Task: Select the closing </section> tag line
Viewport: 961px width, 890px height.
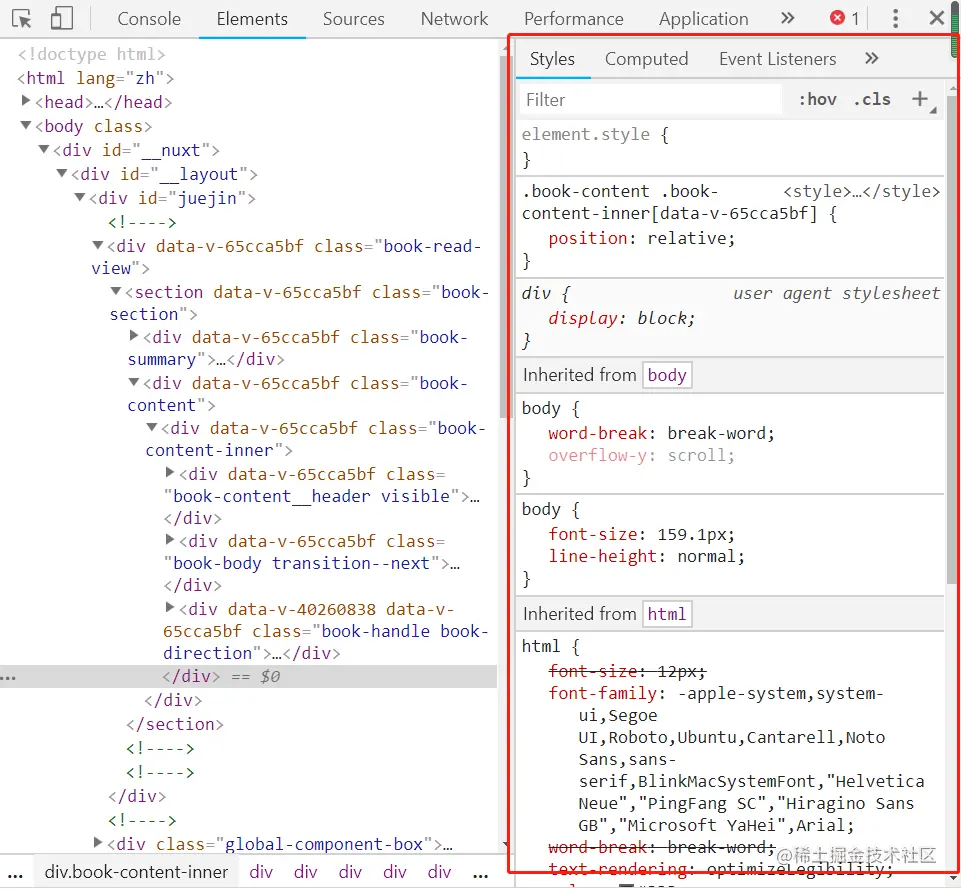Action: click(x=175, y=725)
